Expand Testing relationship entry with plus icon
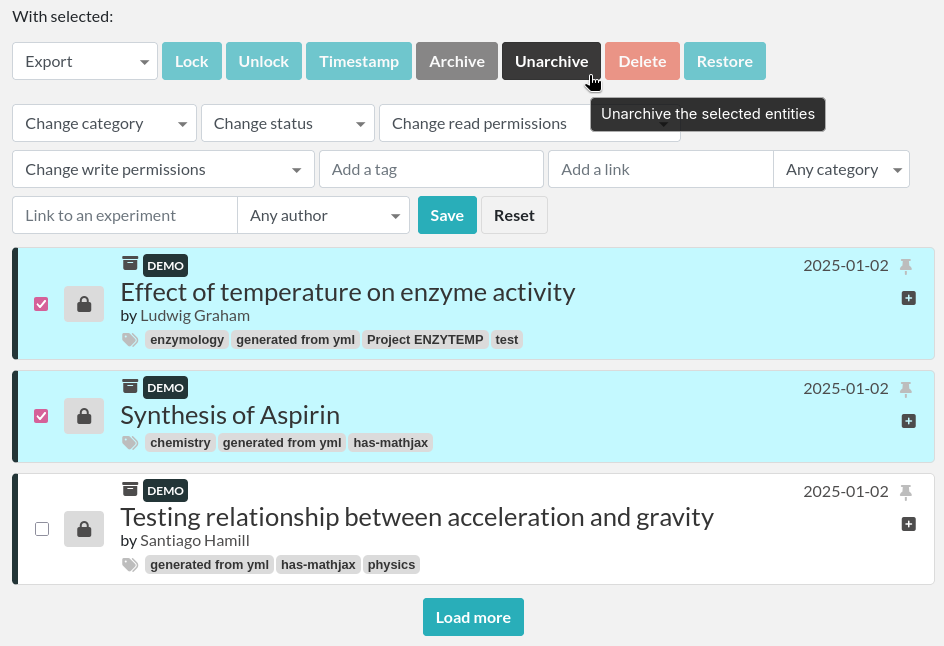Viewport: 944px width, 646px height. [908, 524]
